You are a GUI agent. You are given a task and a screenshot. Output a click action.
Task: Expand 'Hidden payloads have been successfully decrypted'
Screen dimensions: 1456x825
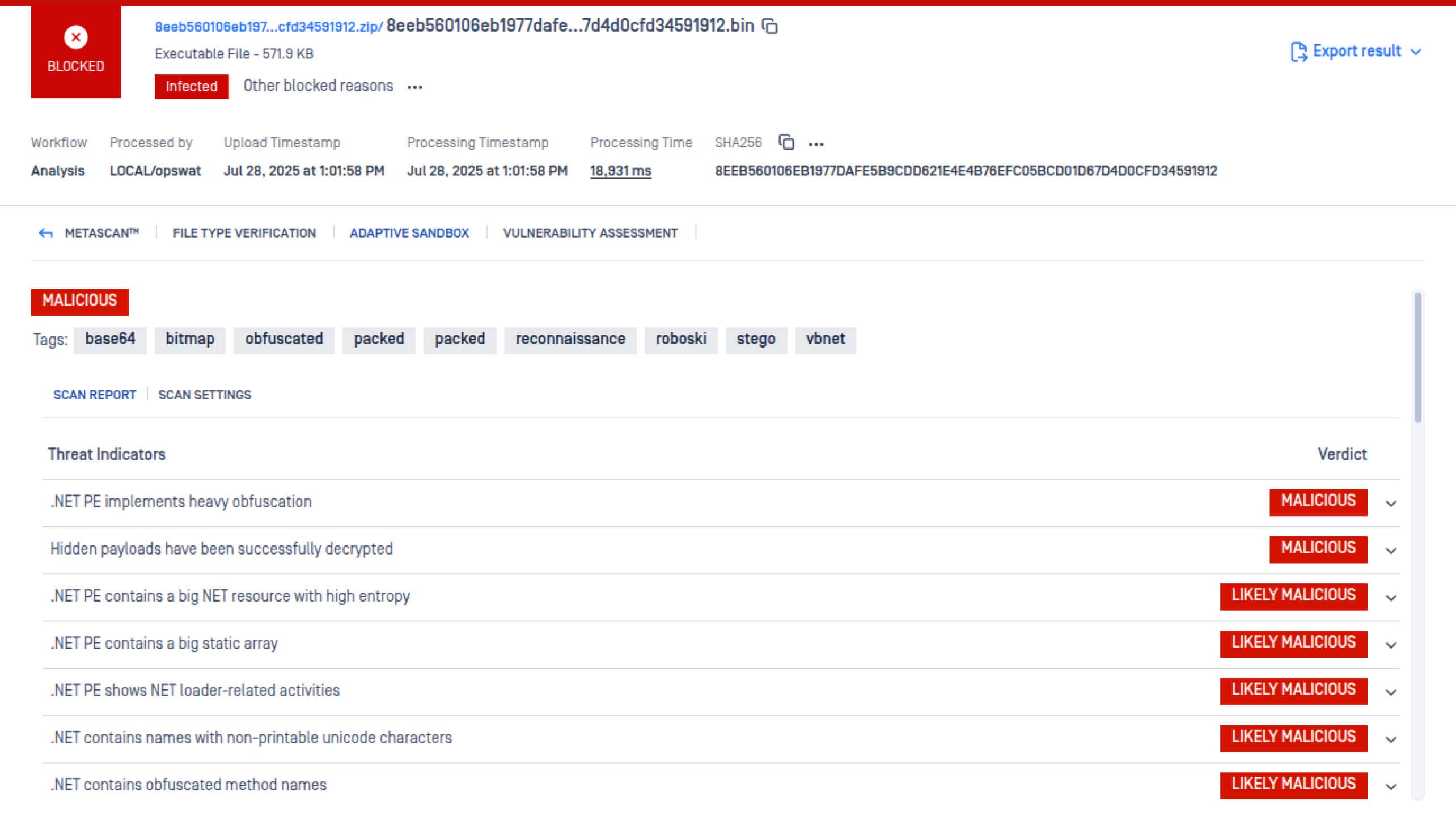point(1390,551)
